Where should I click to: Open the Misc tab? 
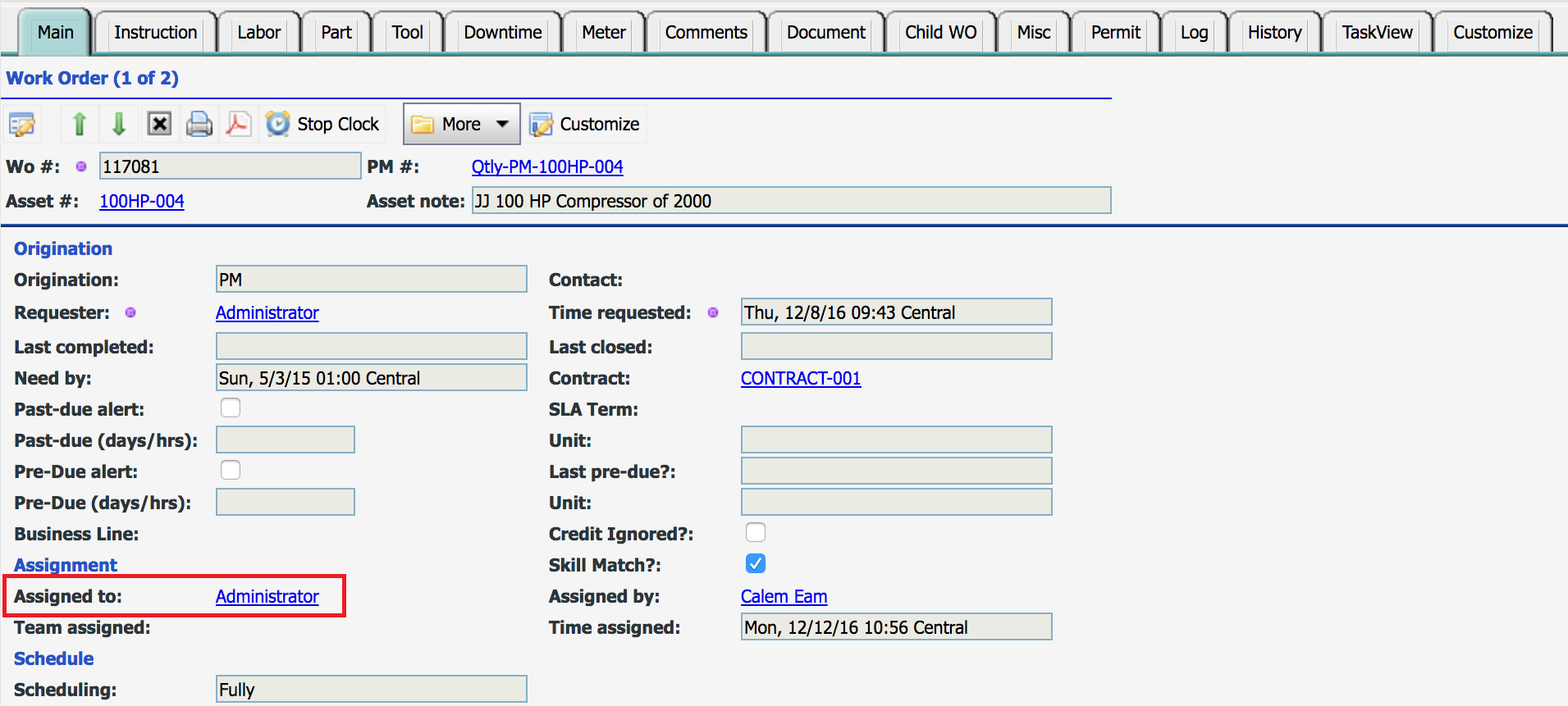pyautogui.click(x=1034, y=33)
